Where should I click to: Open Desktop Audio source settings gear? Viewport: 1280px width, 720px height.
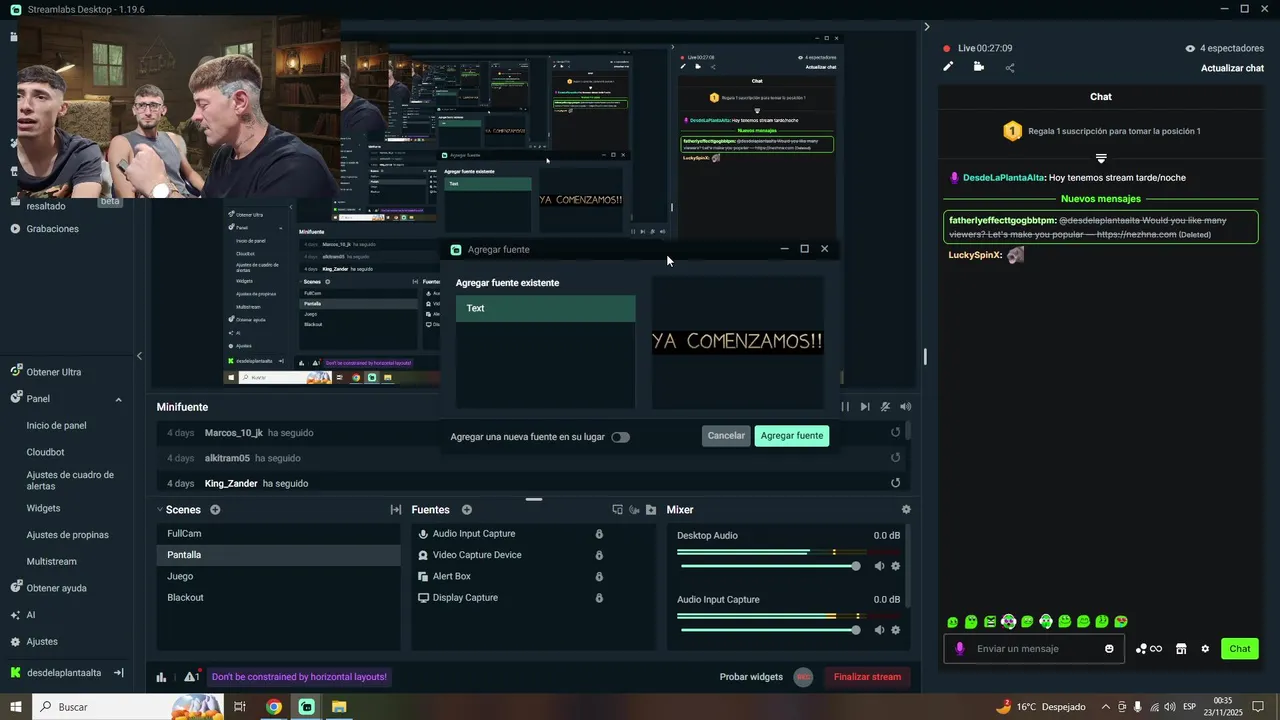895,566
